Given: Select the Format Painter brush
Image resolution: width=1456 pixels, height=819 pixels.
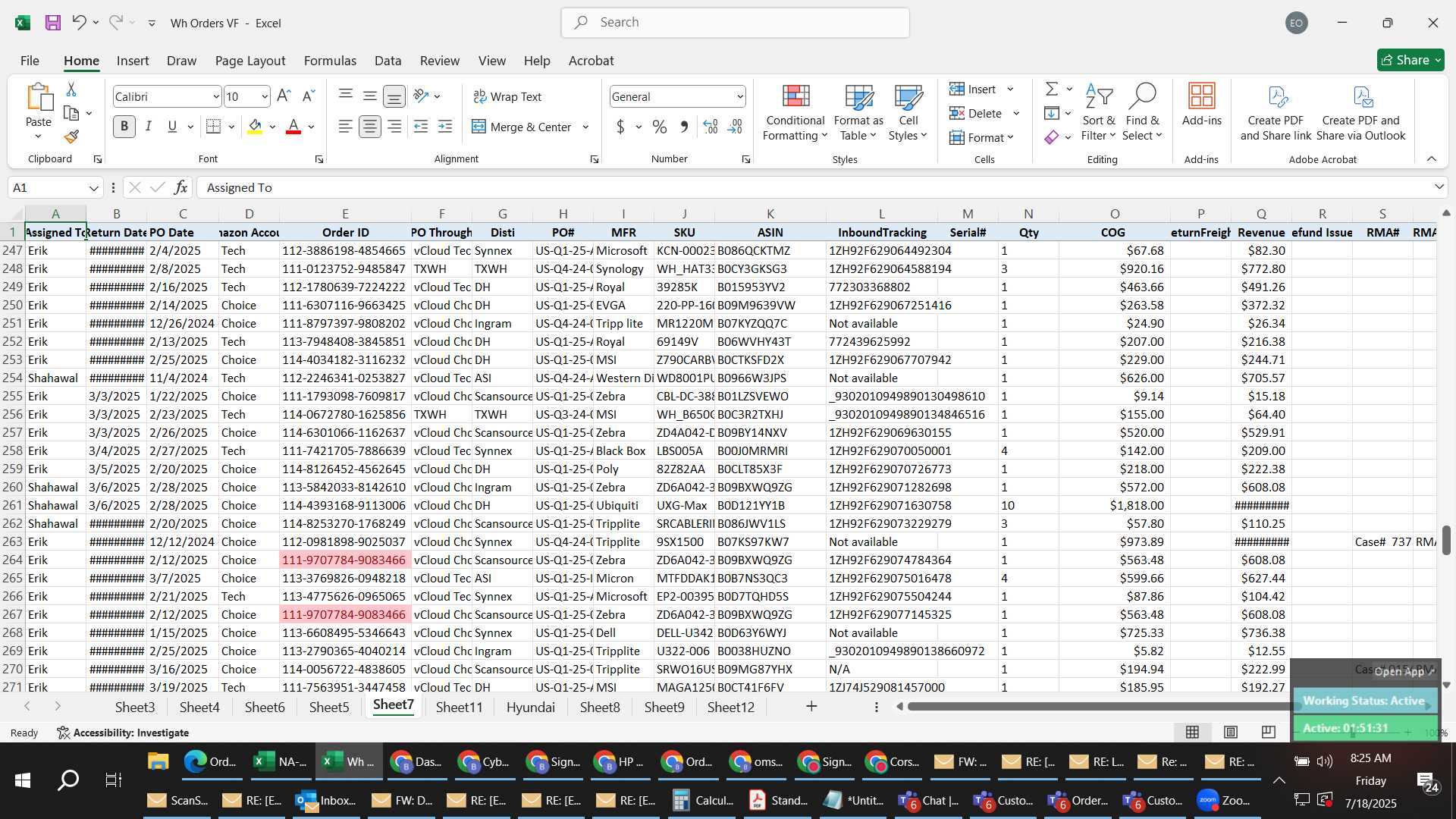Looking at the screenshot, I should coord(71,136).
